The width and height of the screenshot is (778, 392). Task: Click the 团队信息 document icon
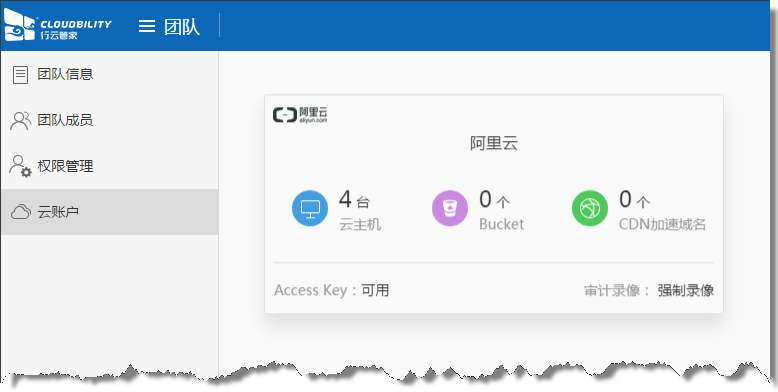point(20,75)
